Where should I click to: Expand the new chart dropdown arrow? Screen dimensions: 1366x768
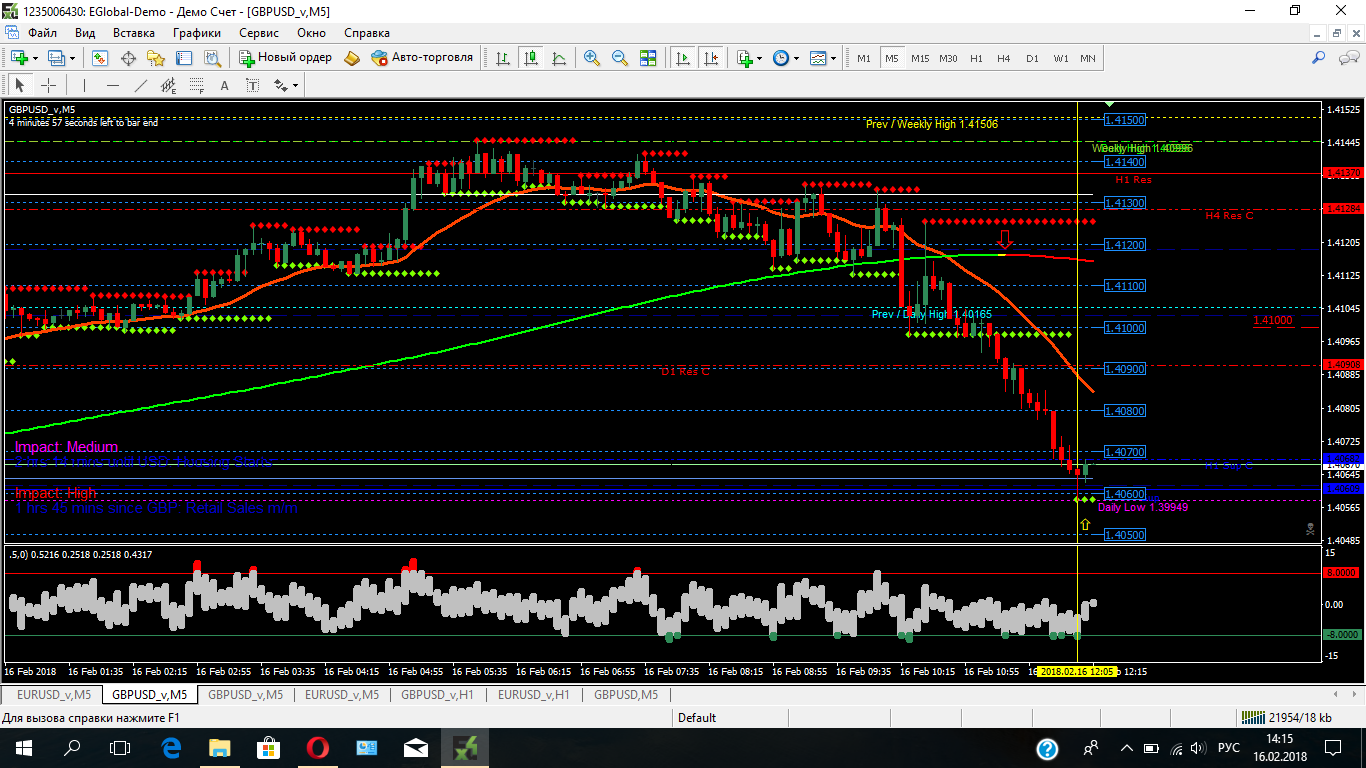click(x=36, y=58)
